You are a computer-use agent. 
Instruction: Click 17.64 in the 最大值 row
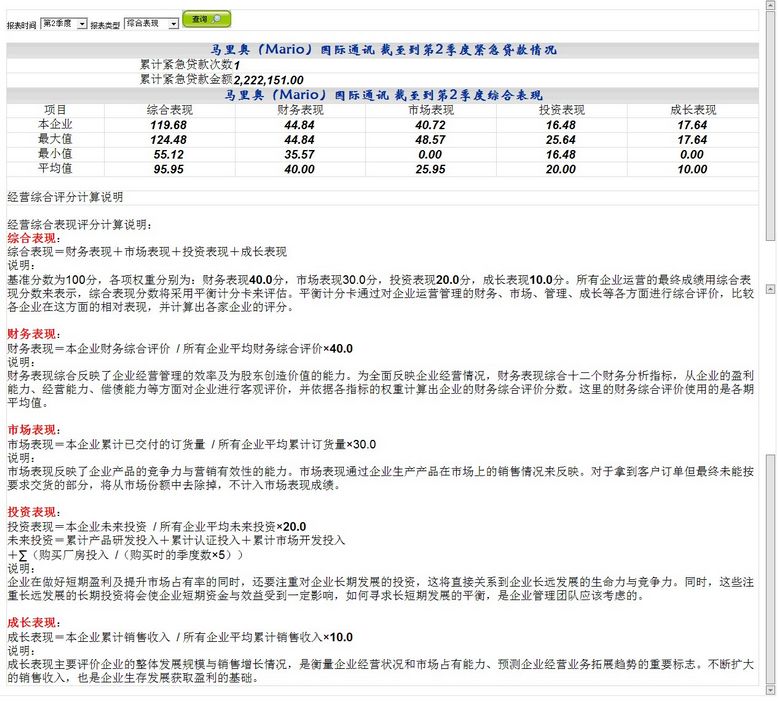coord(692,140)
